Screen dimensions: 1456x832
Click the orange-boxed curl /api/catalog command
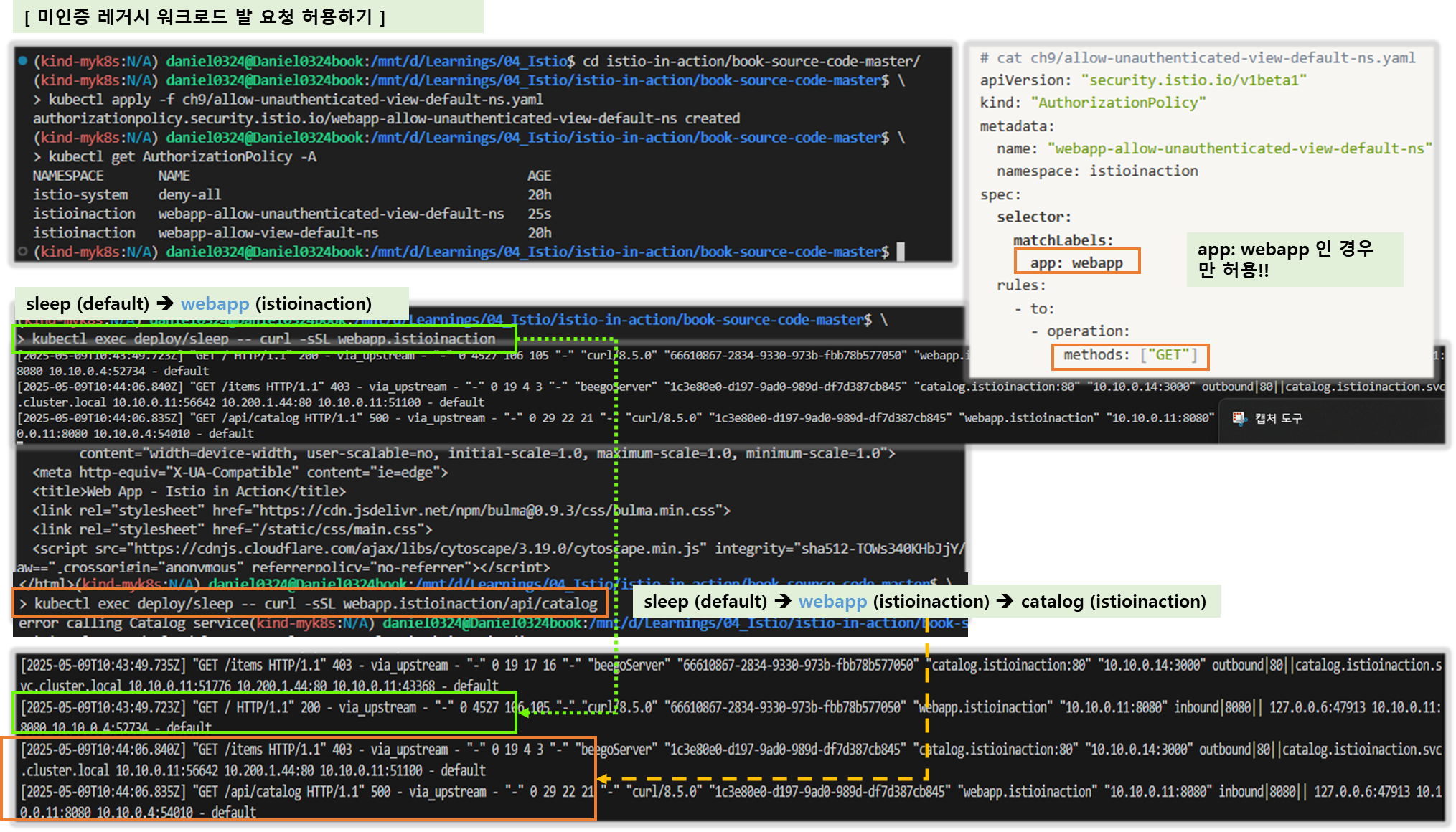(310, 603)
